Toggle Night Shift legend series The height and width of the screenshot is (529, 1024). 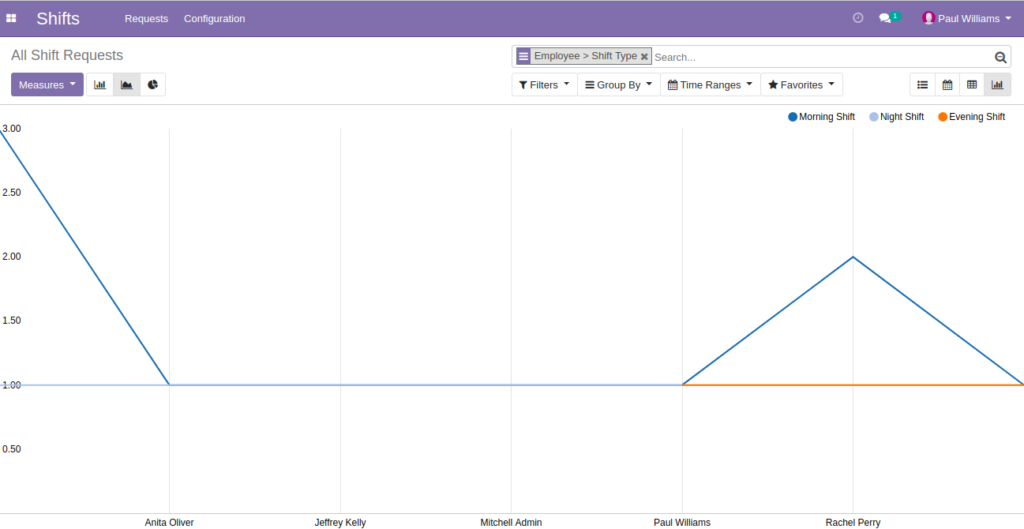pos(897,117)
